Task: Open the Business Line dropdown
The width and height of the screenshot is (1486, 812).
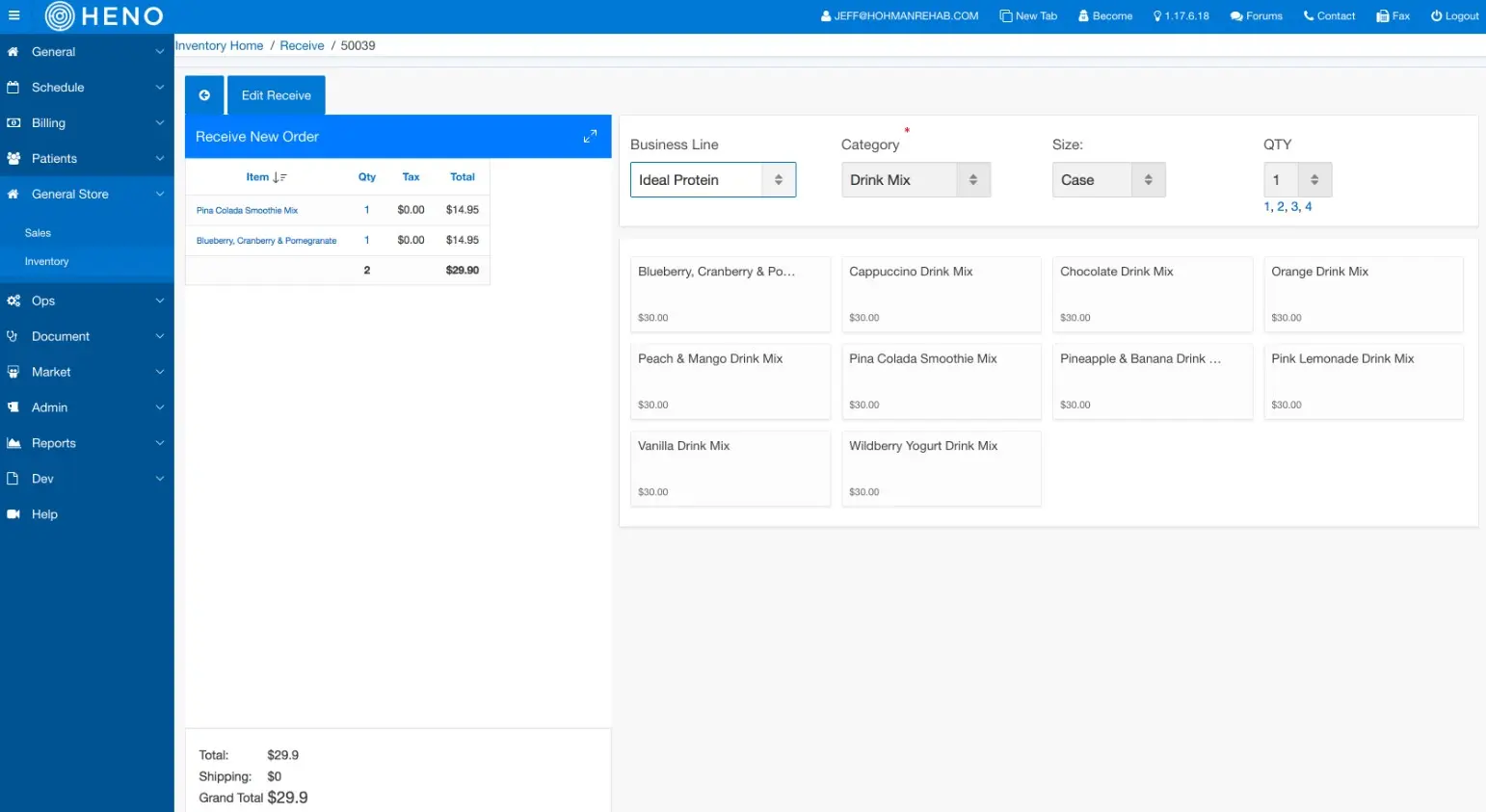Action: pyautogui.click(x=712, y=179)
